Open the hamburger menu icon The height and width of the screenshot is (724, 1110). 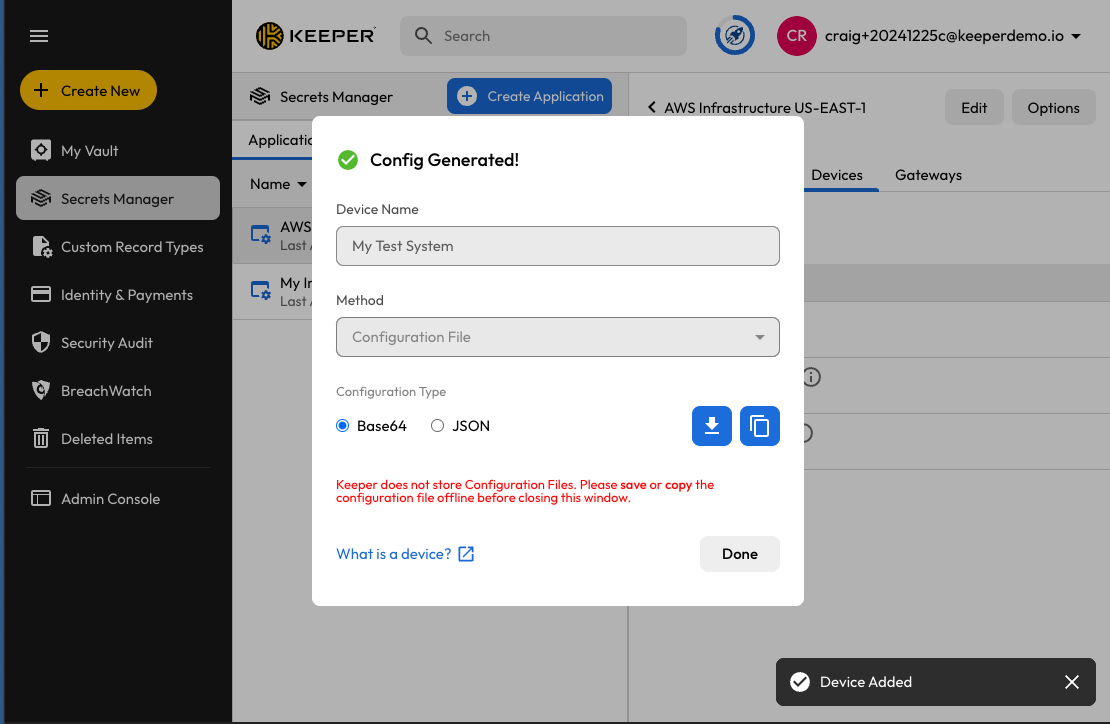[x=39, y=36]
